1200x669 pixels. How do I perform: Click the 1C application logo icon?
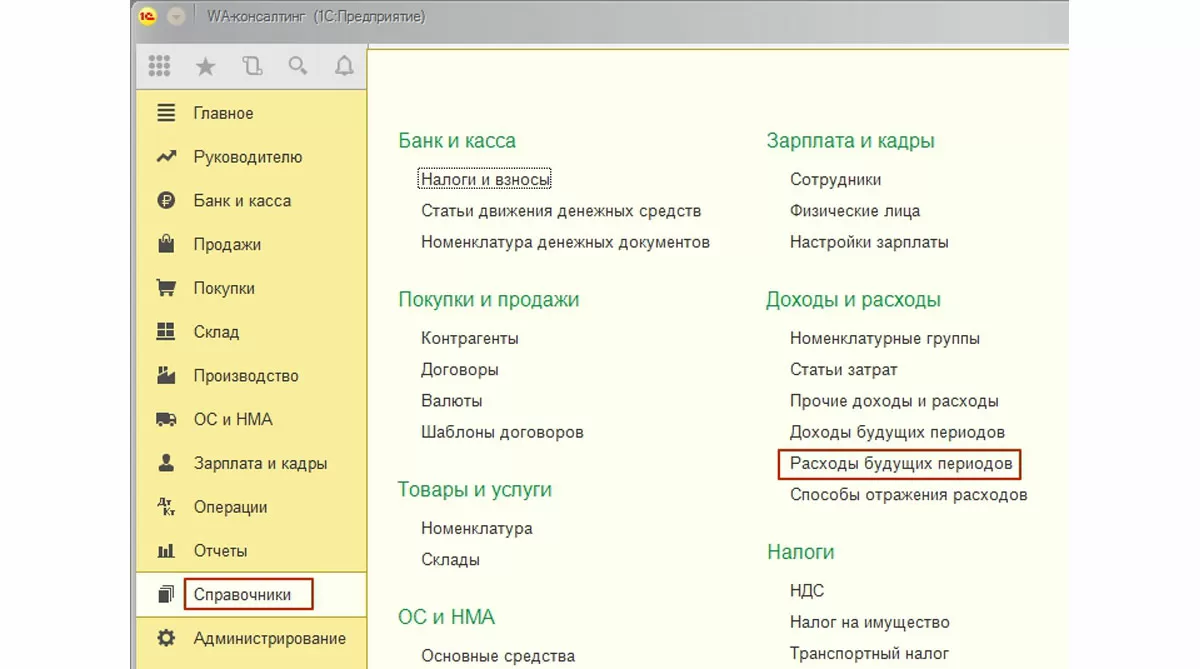(x=148, y=17)
